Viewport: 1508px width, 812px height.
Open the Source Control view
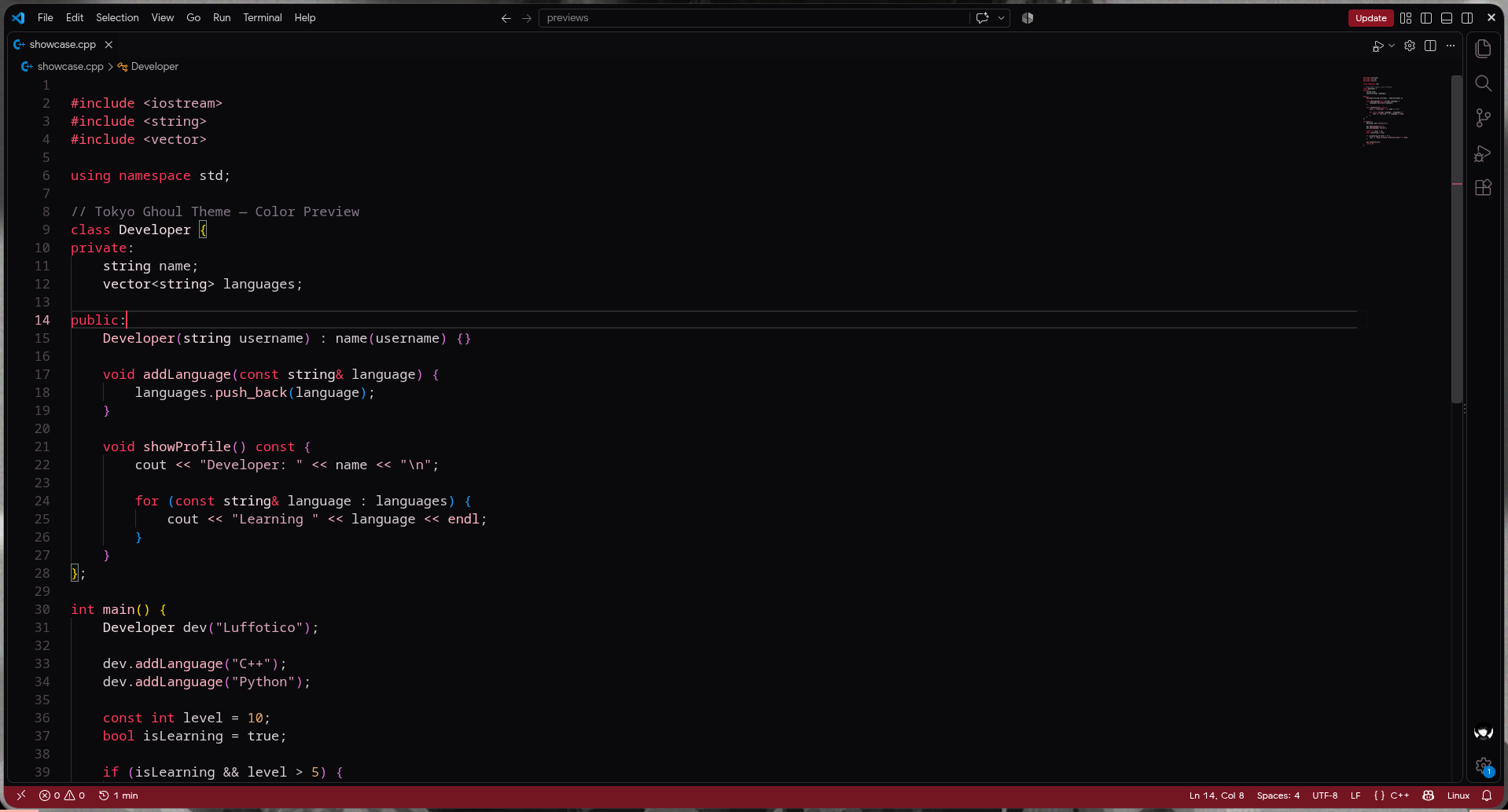point(1484,118)
